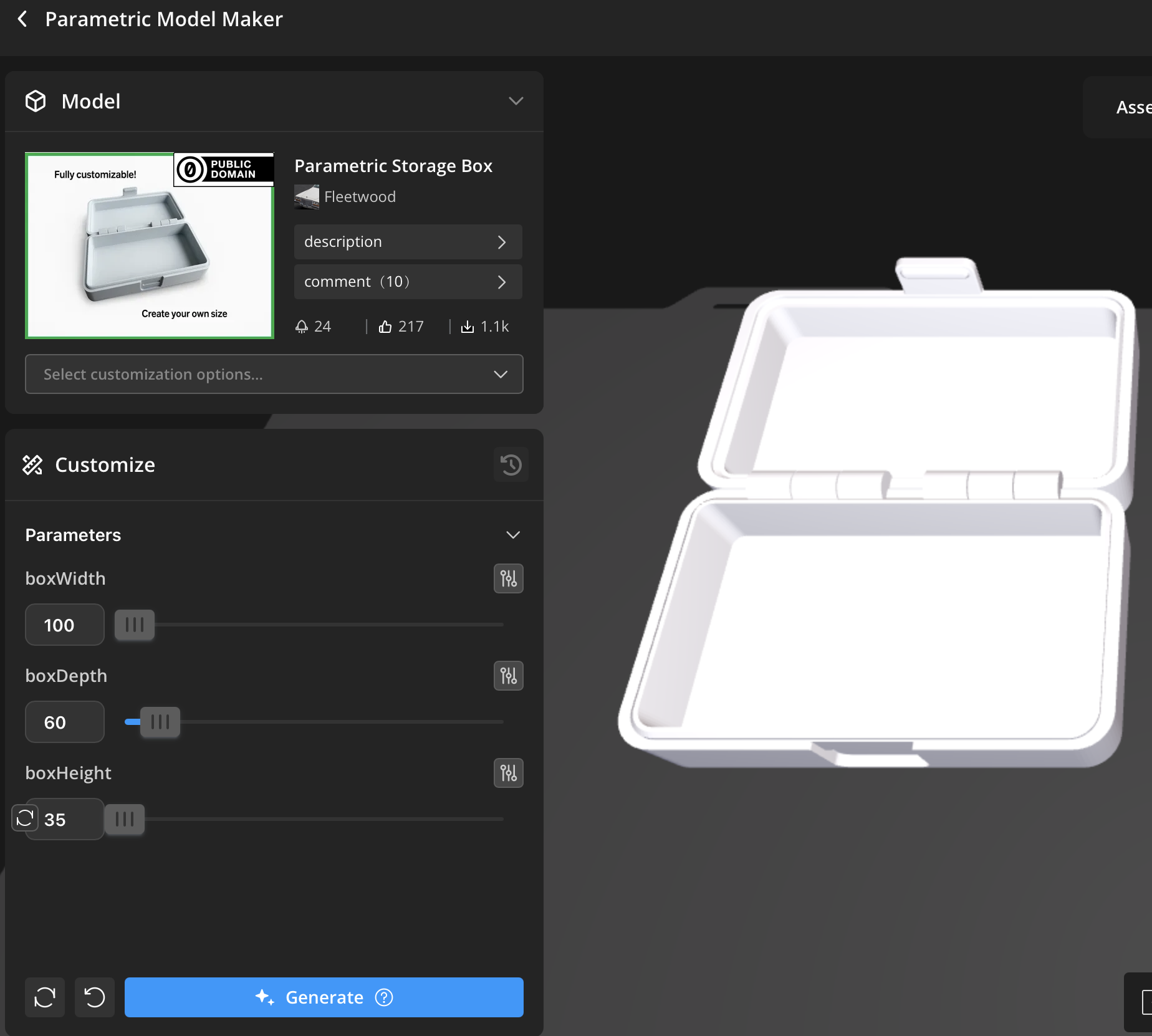Open the Fleetwood author profile
Screen dimensions: 1152x1036
coord(359,197)
